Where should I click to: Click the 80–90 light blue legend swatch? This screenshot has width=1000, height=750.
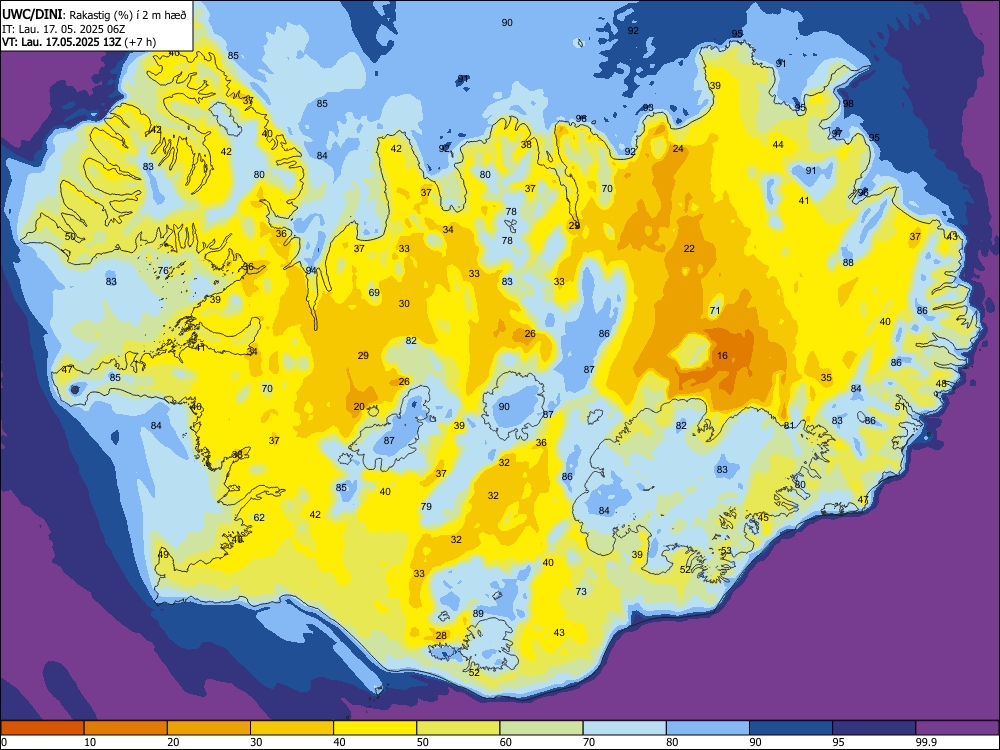click(x=708, y=728)
